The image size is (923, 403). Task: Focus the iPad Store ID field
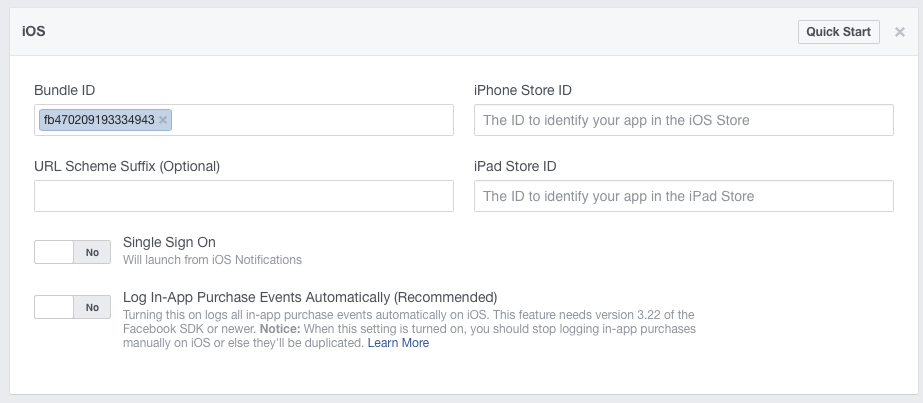click(683, 196)
